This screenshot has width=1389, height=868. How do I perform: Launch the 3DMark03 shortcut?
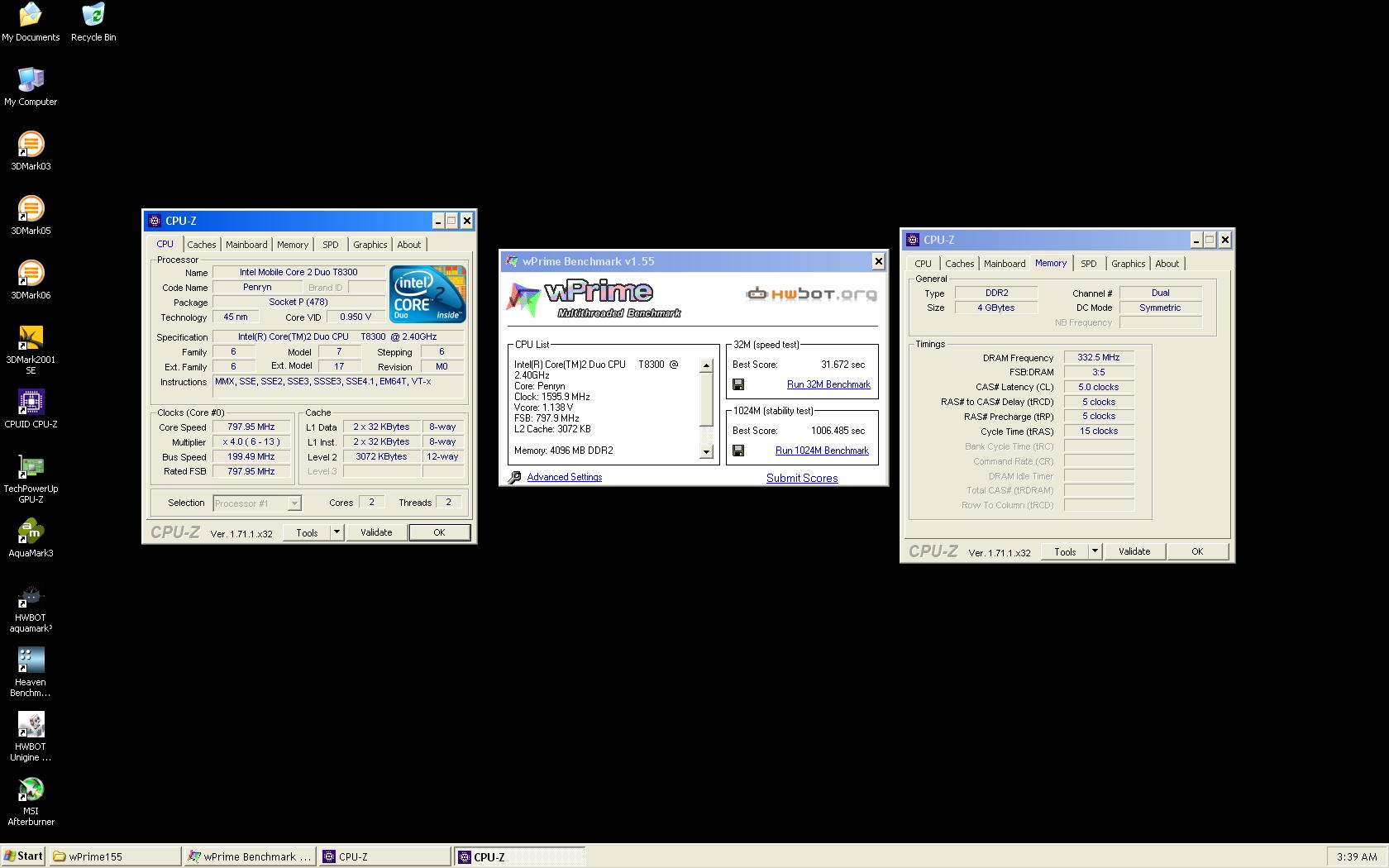pyautogui.click(x=31, y=150)
